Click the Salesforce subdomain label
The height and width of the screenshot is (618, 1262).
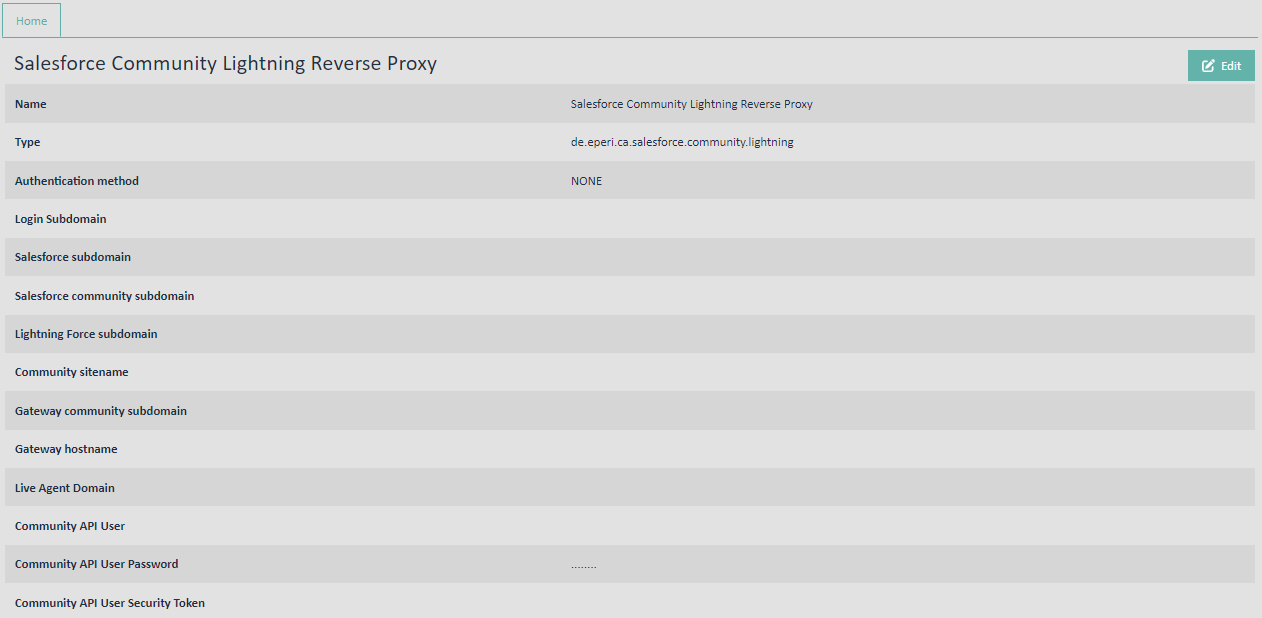pyautogui.click(x=73, y=257)
